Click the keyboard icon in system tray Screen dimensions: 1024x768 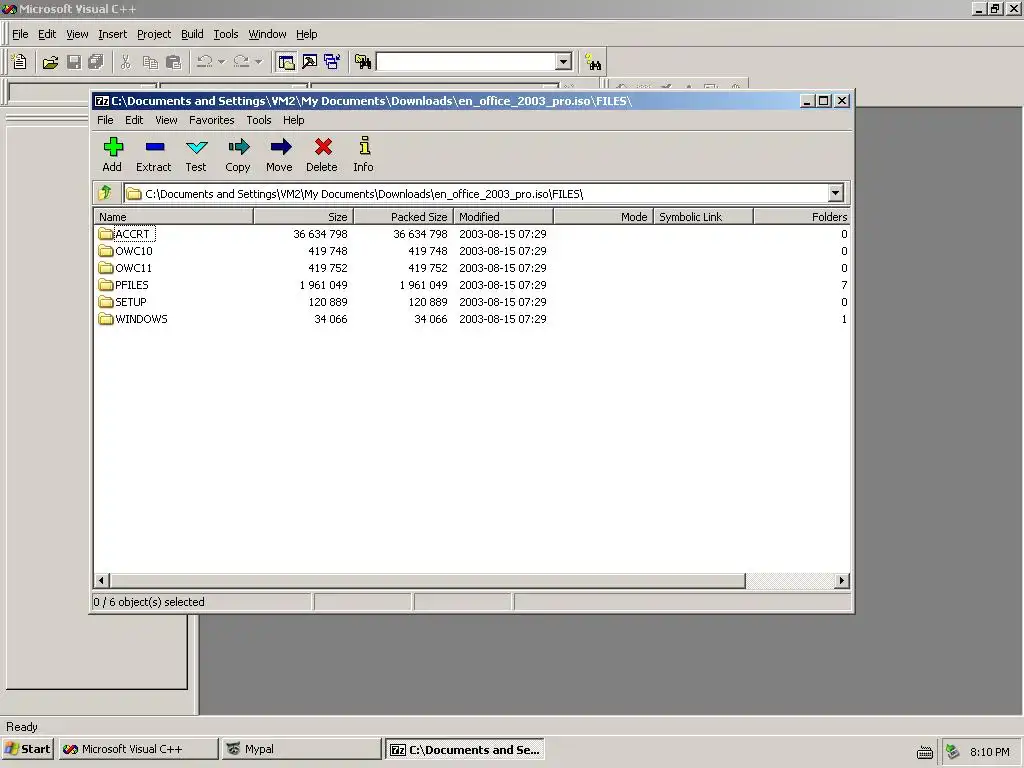tap(925, 752)
